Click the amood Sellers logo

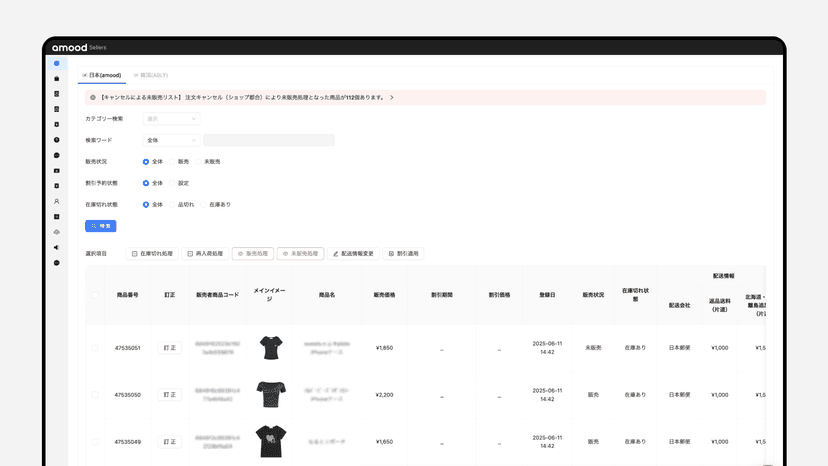(79, 48)
